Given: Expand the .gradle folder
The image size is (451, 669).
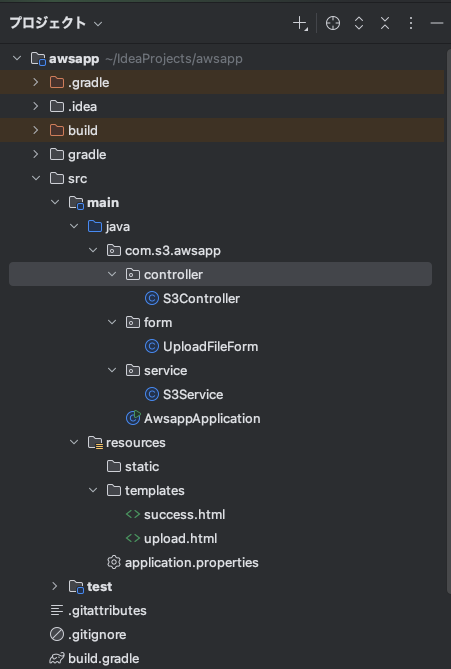Looking at the screenshot, I should click(x=36, y=82).
